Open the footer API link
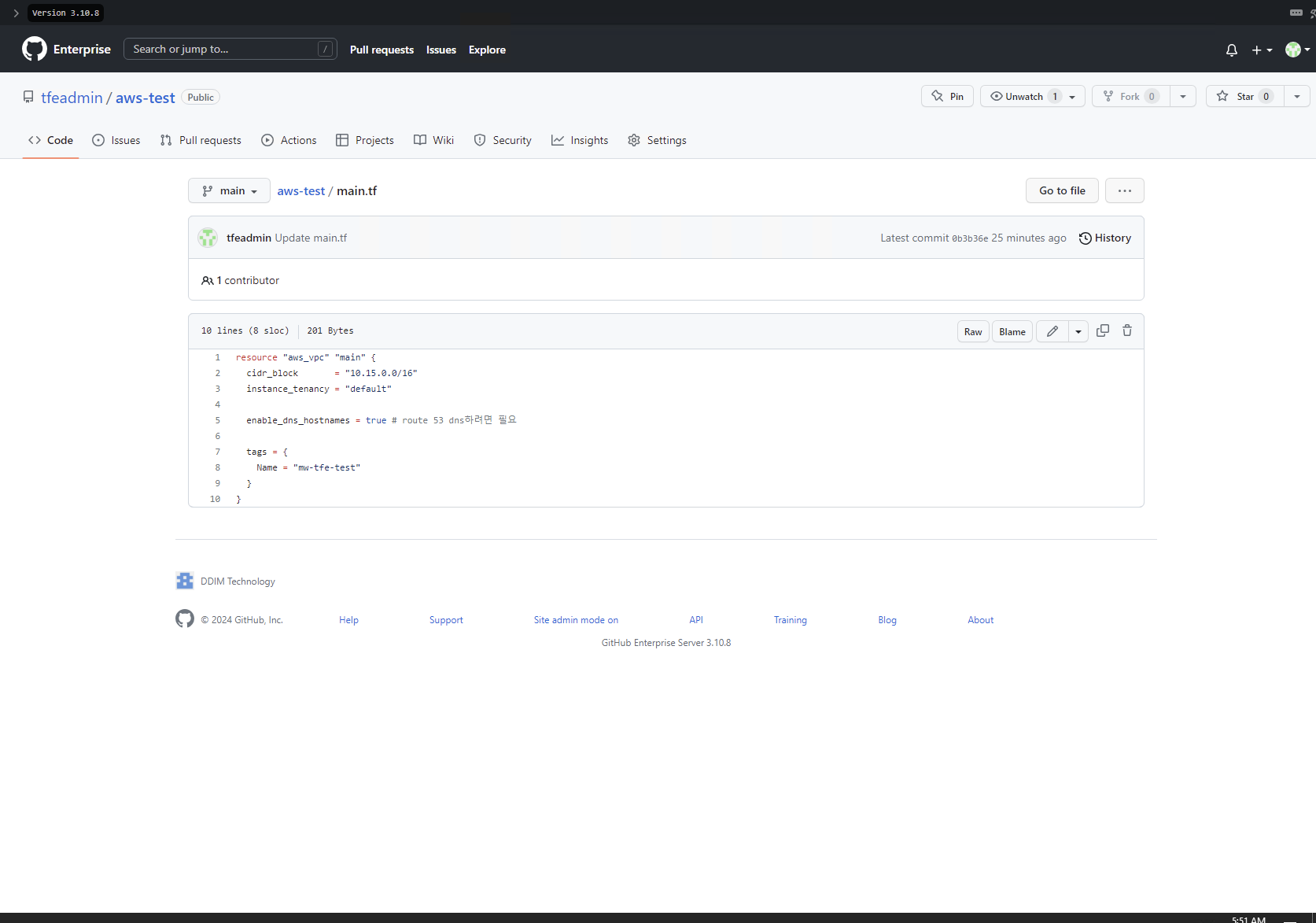Screen dimensions: 1316x923 [696, 620]
